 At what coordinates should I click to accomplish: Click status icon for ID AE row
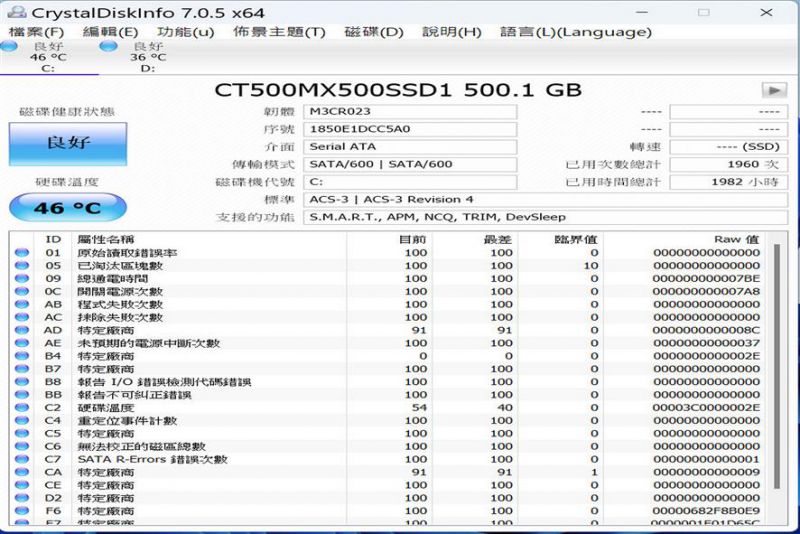click(22, 343)
